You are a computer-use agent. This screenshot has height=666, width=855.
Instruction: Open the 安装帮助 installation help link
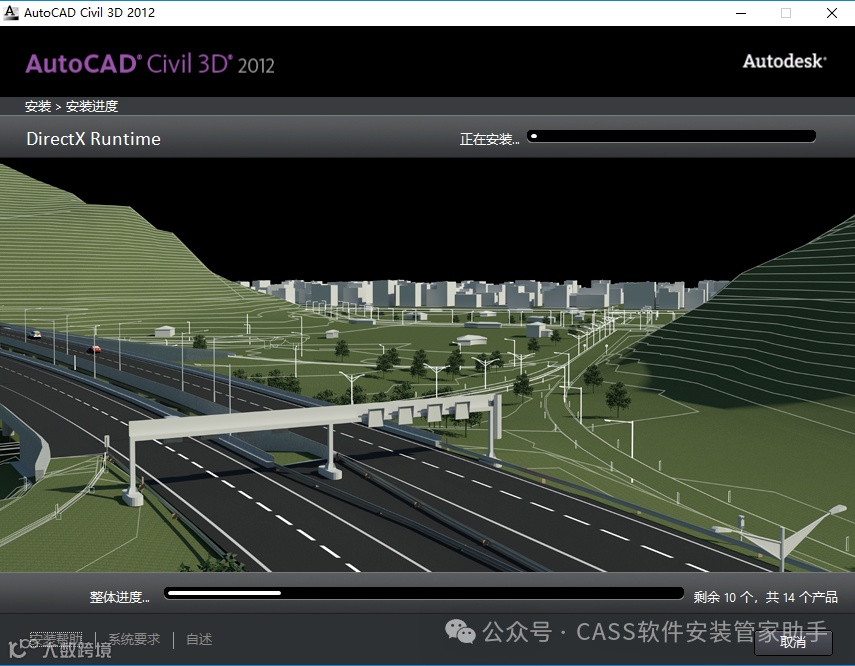click(56, 639)
